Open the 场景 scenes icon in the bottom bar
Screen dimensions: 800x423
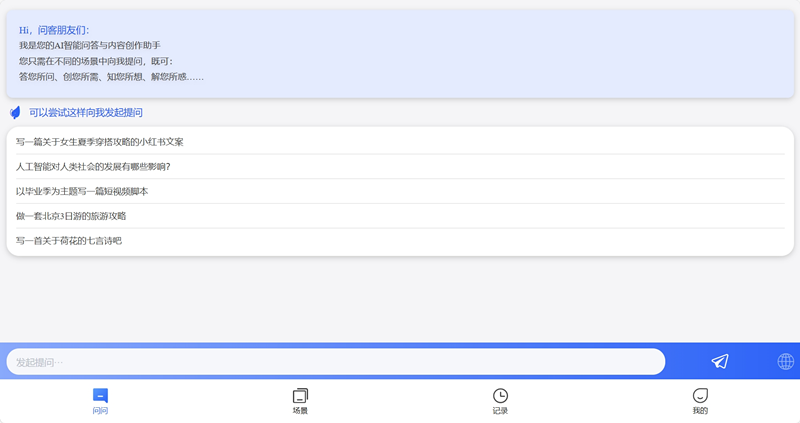(300, 395)
